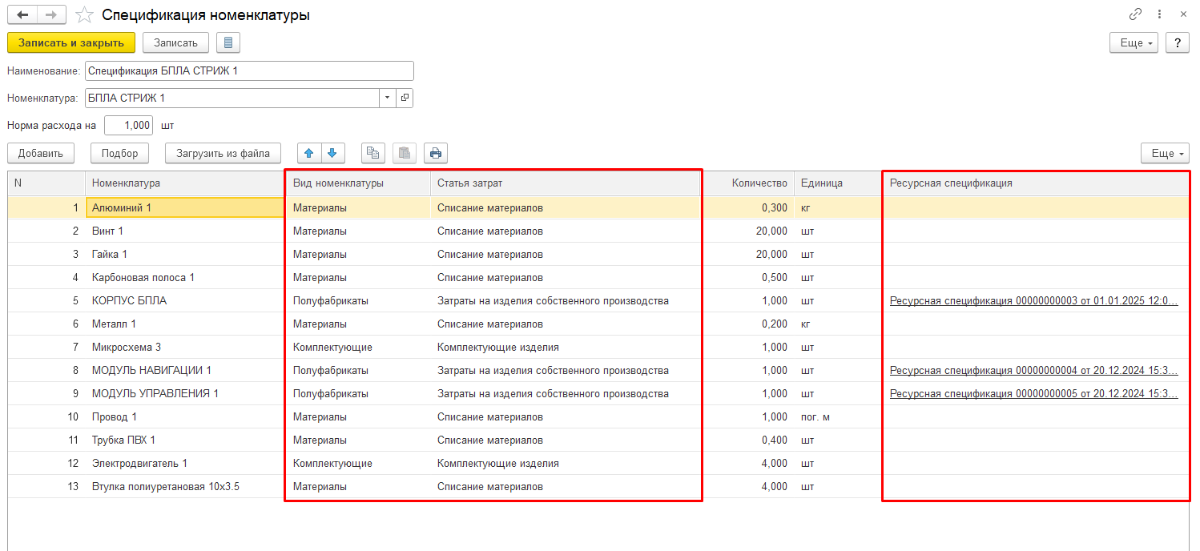Click the print icon above the table
The width and height of the screenshot is (1200, 551).
(435, 153)
